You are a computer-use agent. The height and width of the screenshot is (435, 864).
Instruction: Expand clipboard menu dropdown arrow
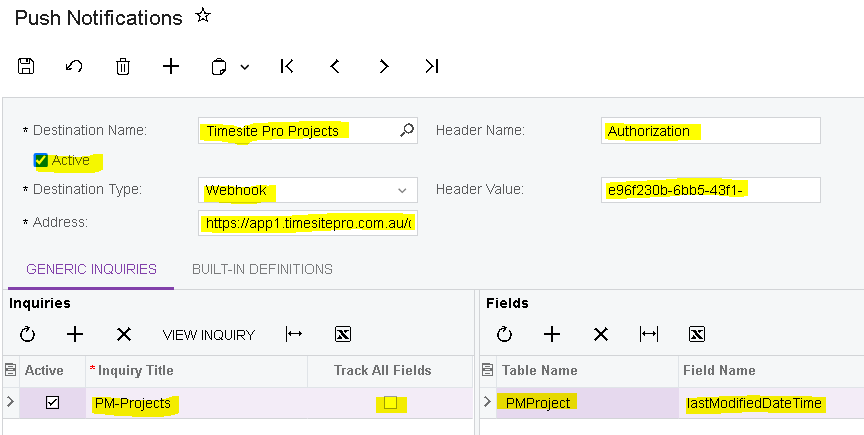point(244,67)
